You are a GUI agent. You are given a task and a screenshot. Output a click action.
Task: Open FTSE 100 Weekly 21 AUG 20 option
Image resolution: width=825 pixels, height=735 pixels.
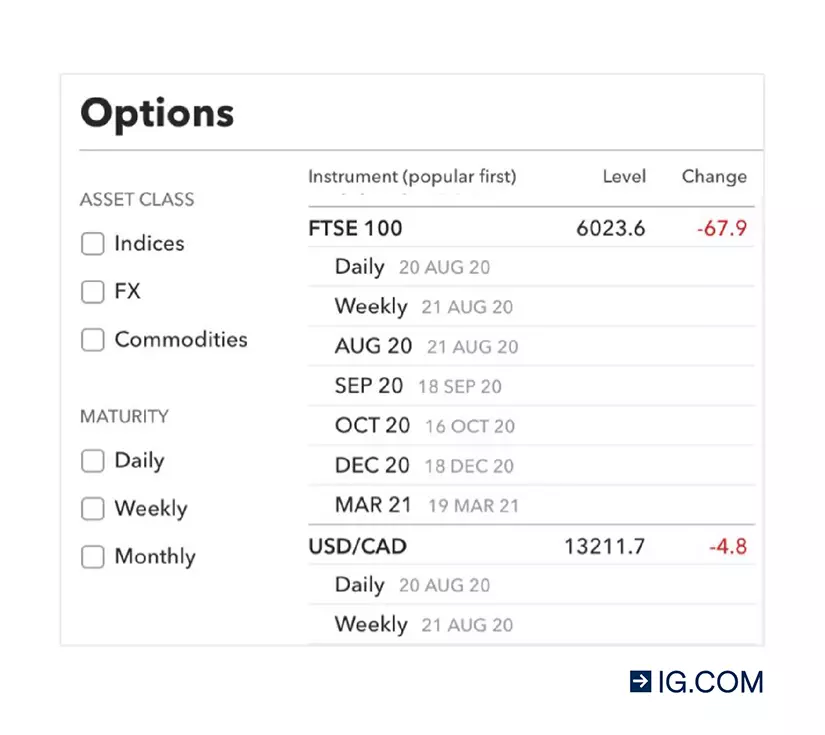(423, 307)
